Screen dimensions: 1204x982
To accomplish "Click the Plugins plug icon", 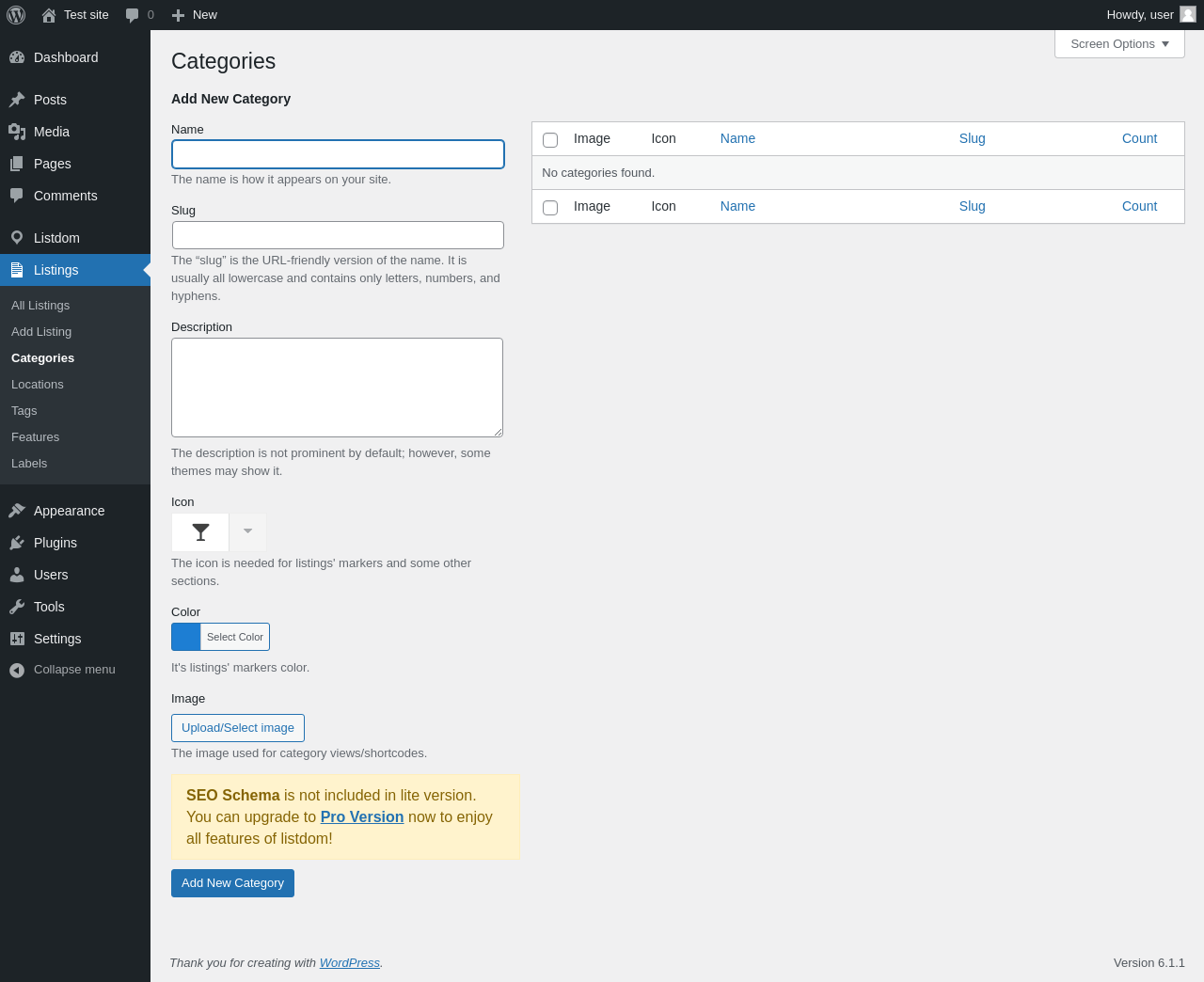I will [x=17, y=543].
